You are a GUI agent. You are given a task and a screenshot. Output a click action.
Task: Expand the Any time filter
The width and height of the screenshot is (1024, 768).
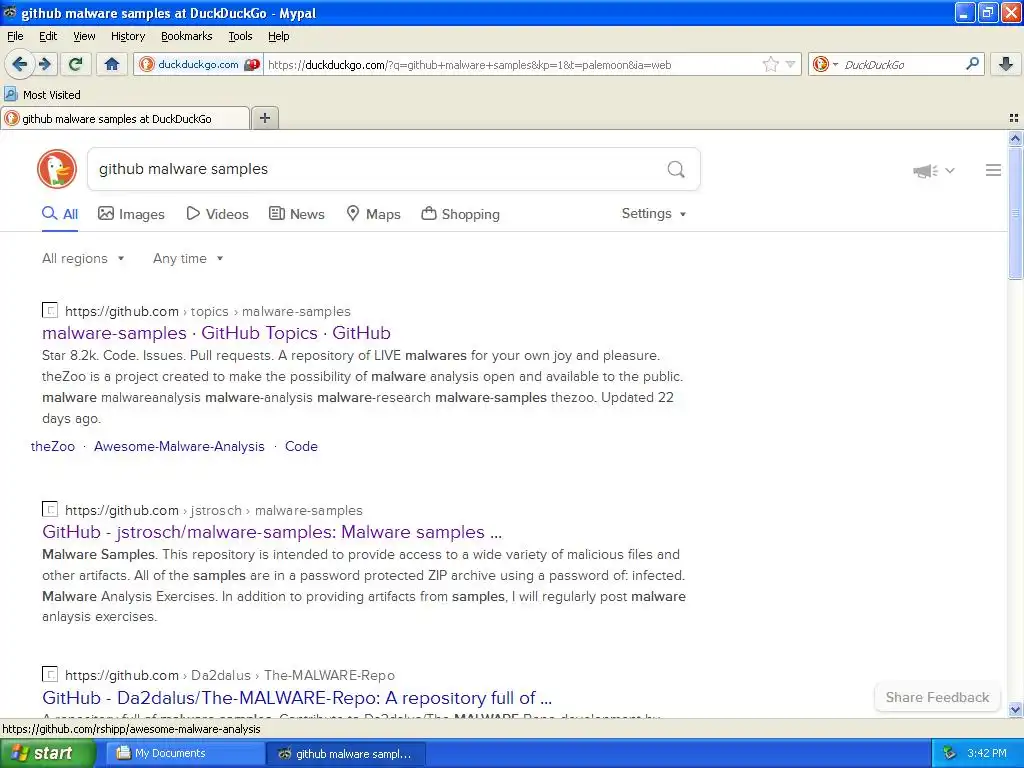coord(188,259)
